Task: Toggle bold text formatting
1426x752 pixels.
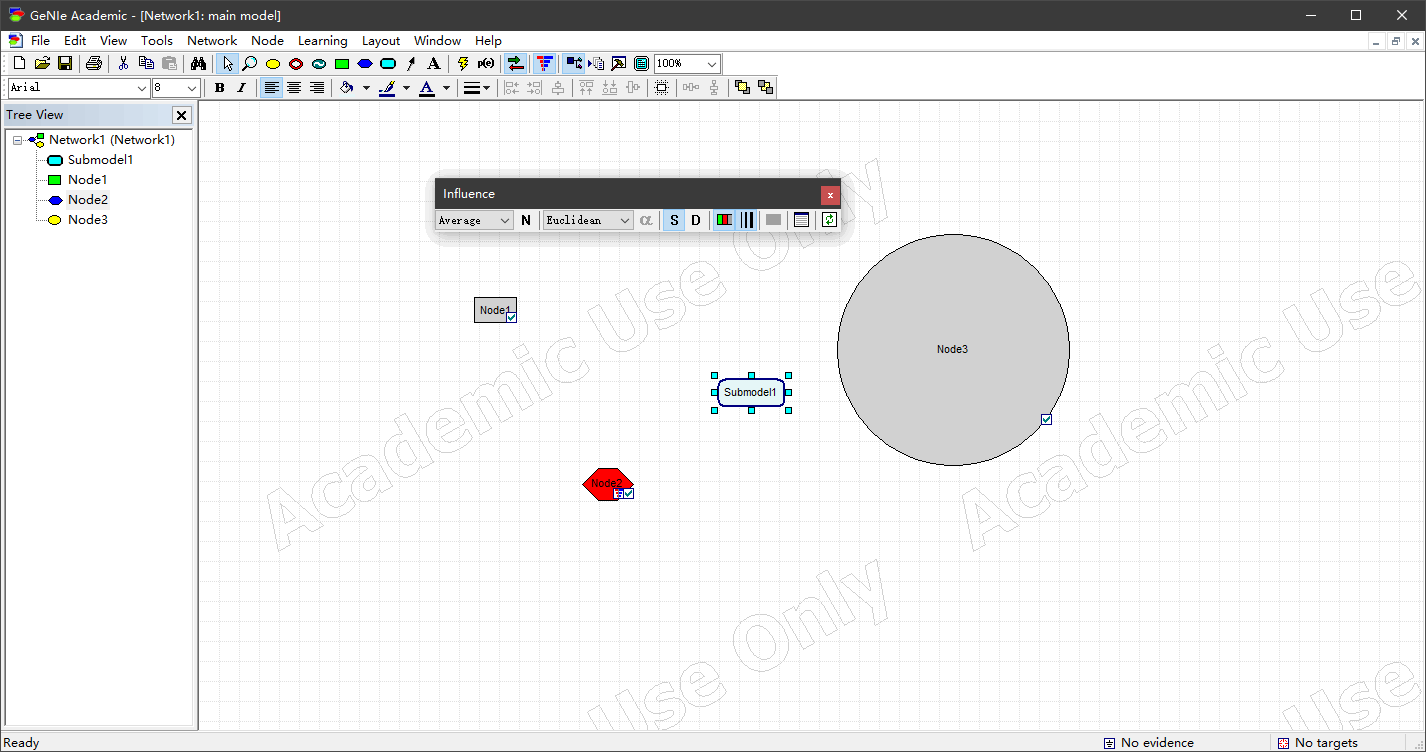Action: 219,88
